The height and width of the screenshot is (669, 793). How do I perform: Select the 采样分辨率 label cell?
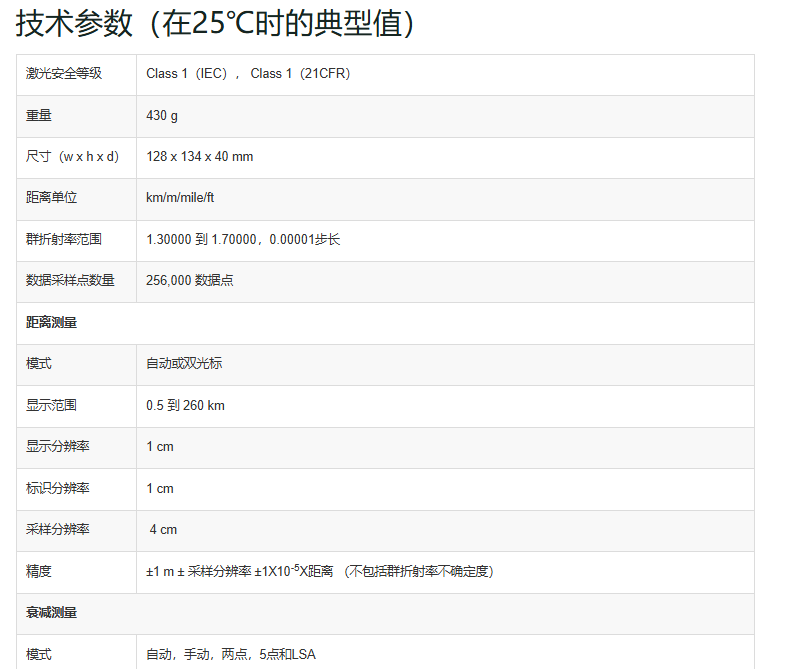[x=76, y=531]
